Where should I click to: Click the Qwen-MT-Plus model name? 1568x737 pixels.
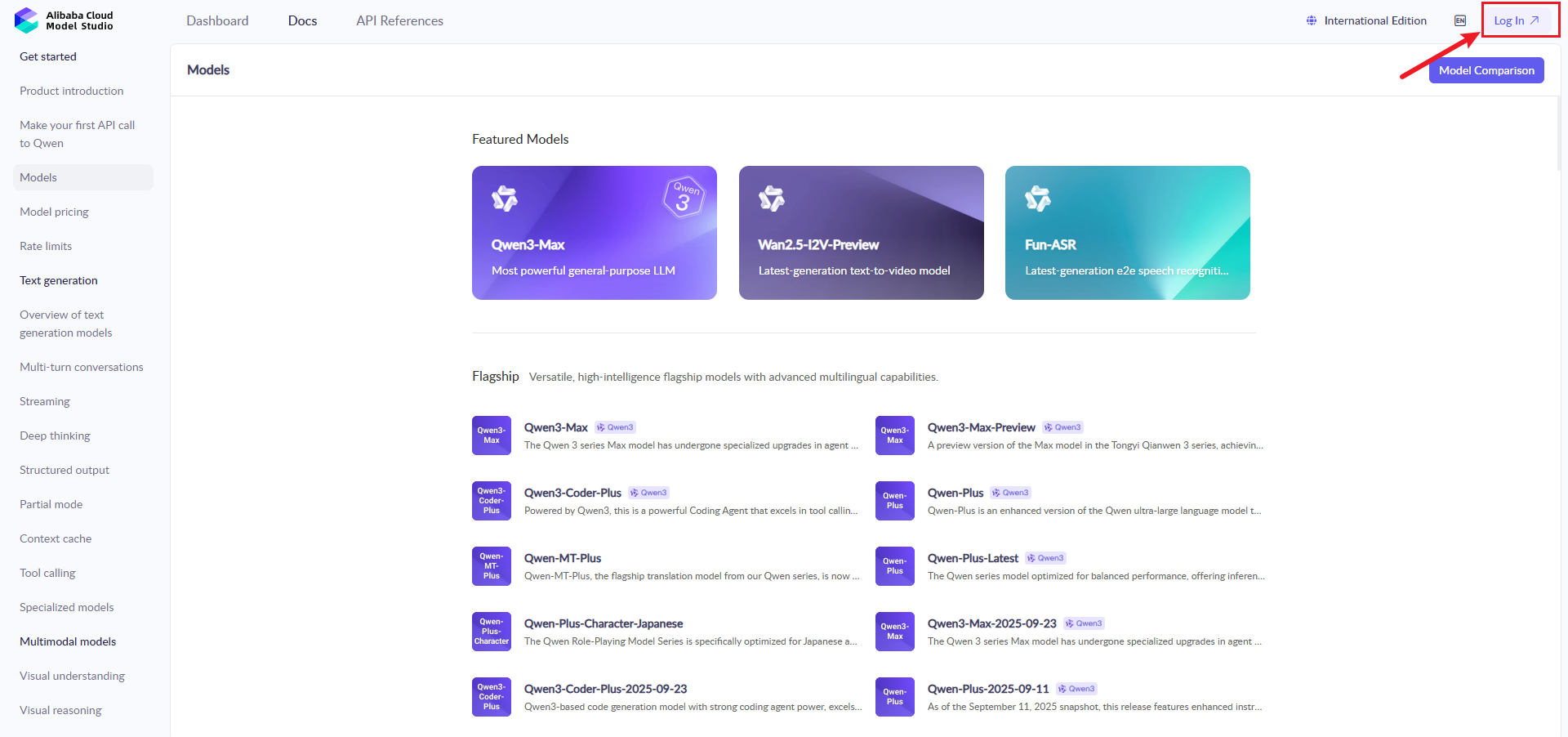pos(563,558)
